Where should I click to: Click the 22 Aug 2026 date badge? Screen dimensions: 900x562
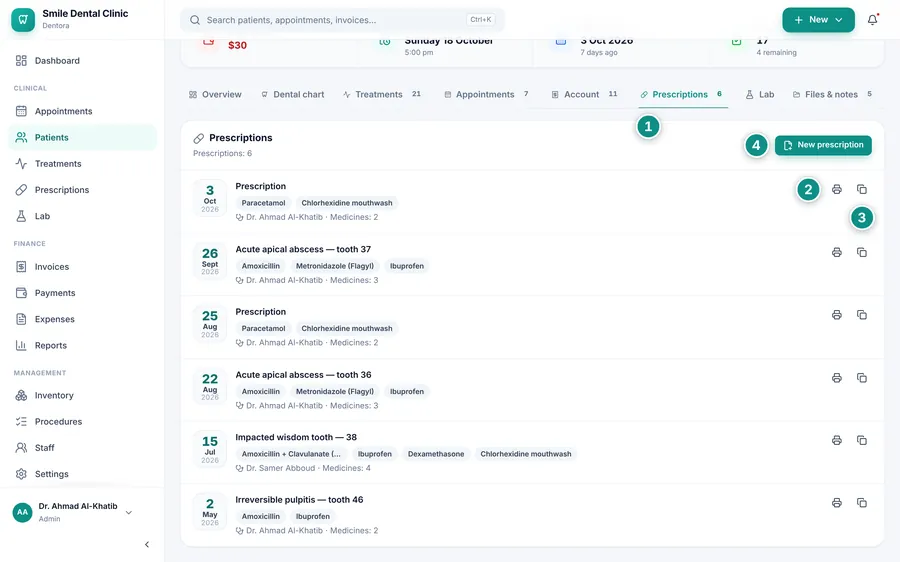point(210,386)
